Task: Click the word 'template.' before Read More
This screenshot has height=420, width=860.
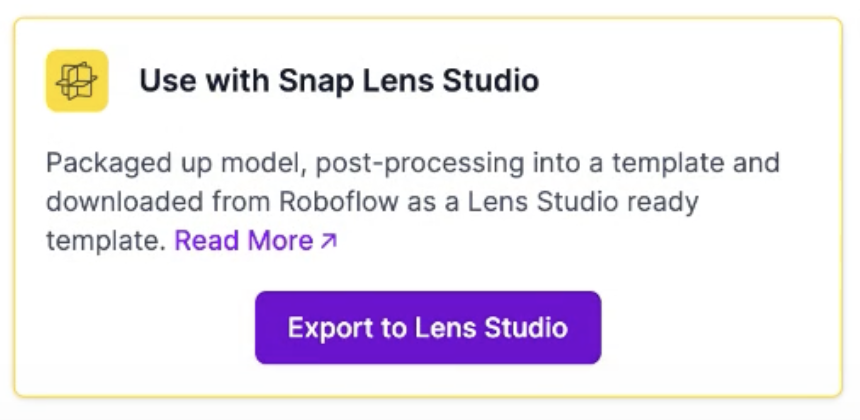Action: [x=105, y=241]
